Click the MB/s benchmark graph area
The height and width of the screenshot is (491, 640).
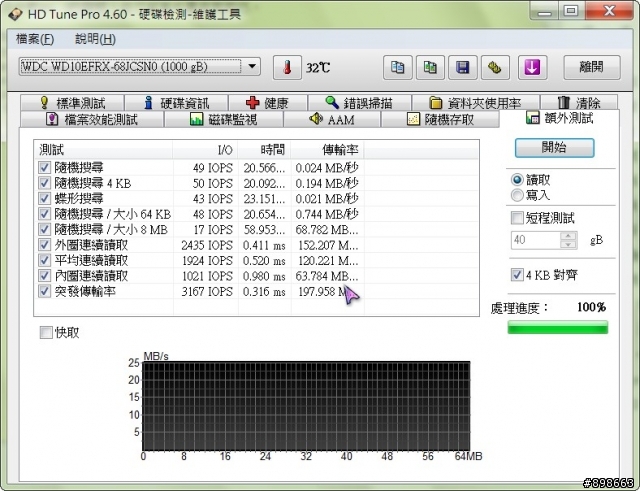click(x=306, y=406)
